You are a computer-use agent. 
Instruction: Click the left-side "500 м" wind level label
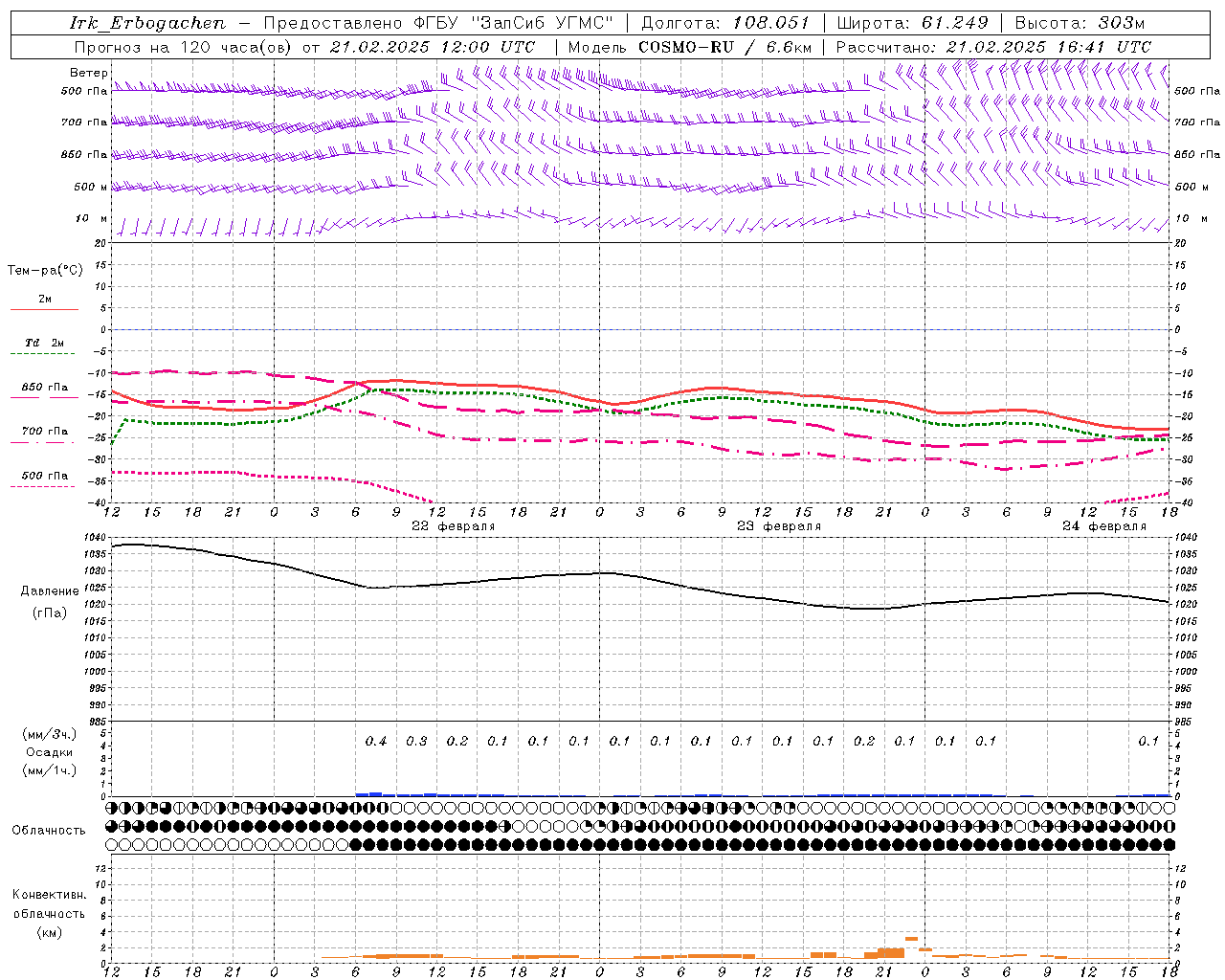coord(91,187)
